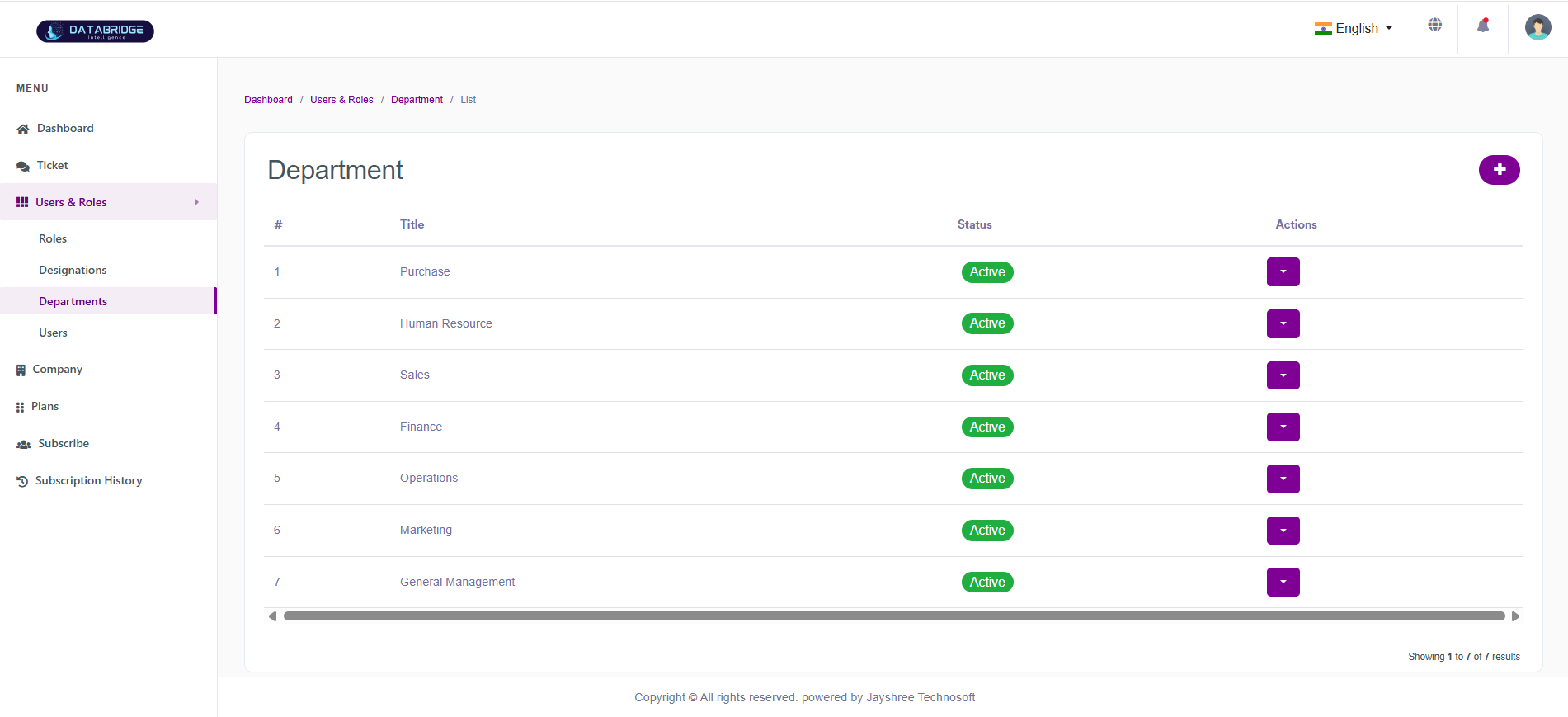Click the Department page heading
Image resolution: width=1568 pixels, height=717 pixels.
point(335,170)
